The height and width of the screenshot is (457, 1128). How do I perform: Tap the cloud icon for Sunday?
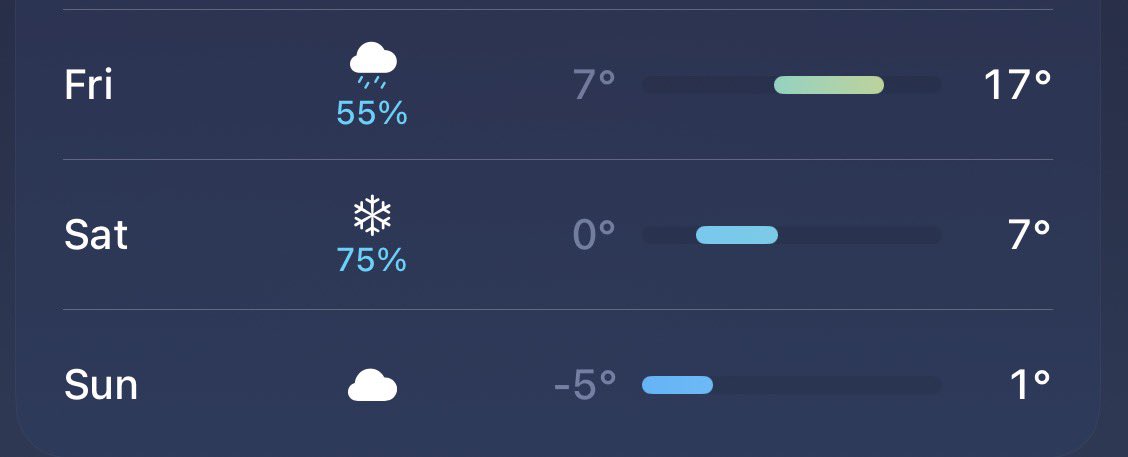pyautogui.click(x=373, y=385)
